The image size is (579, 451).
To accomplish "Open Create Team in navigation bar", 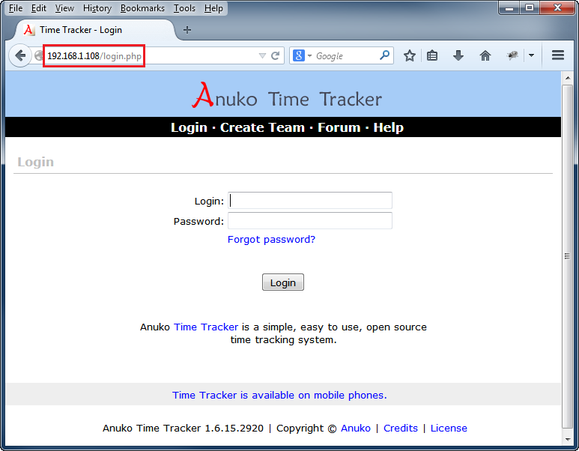I will pos(262,127).
